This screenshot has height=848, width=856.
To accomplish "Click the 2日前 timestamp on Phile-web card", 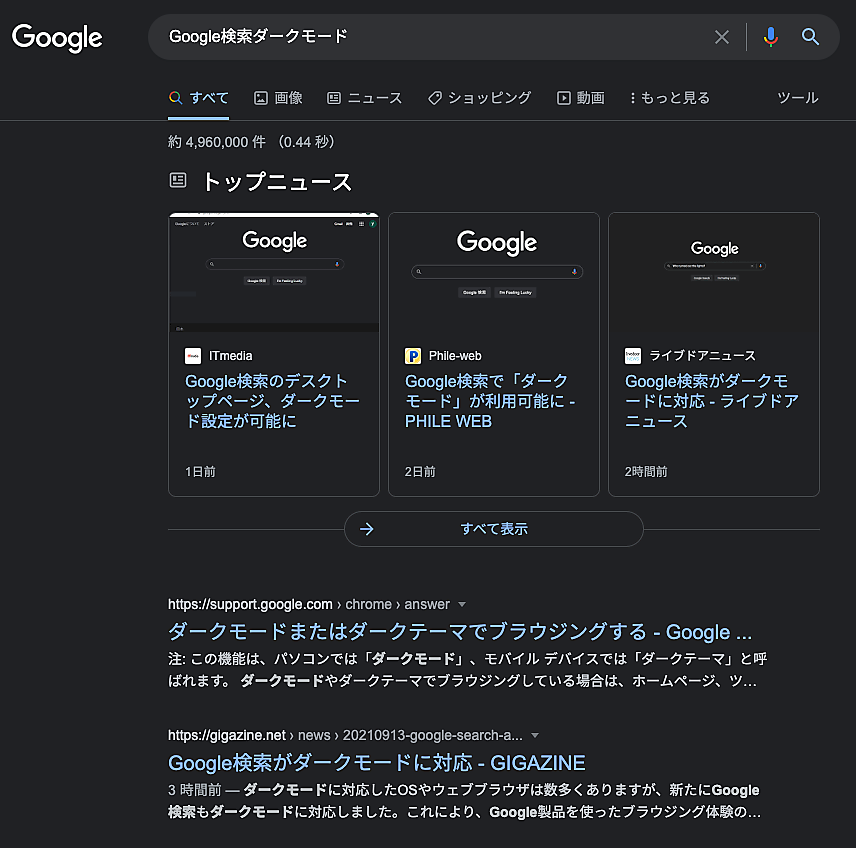I will (x=420, y=472).
